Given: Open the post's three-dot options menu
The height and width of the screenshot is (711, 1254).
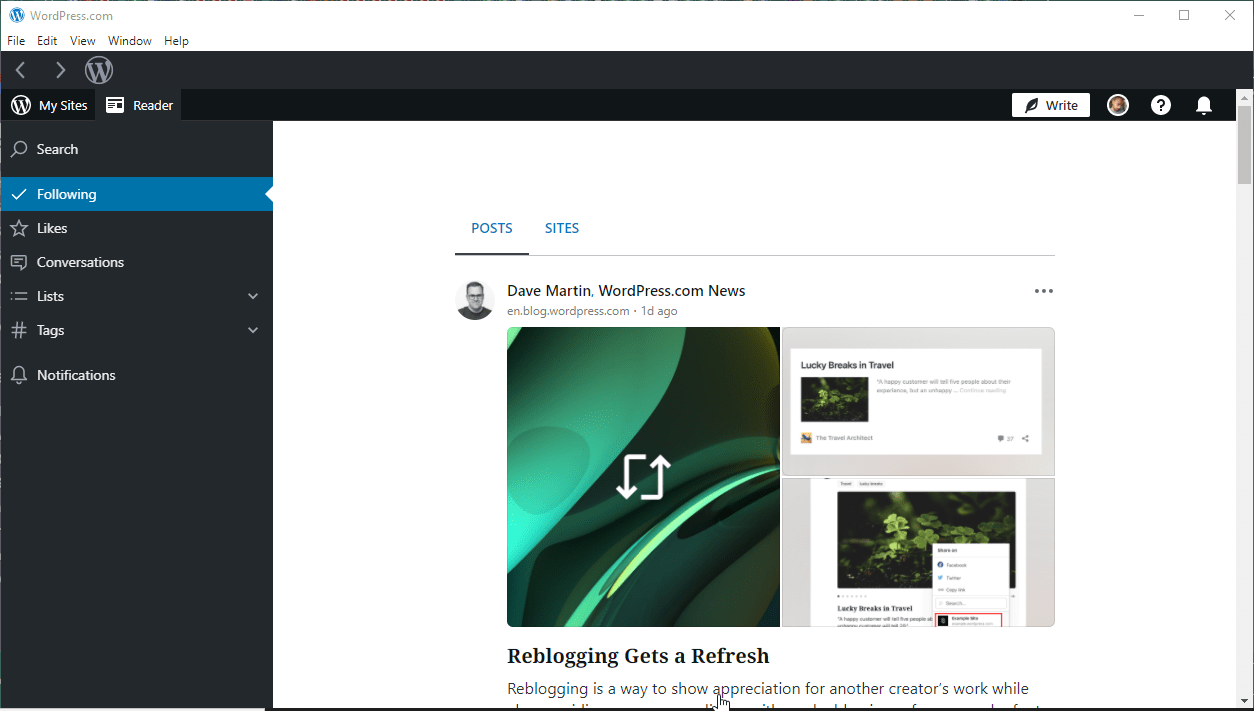Looking at the screenshot, I should tap(1043, 291).
